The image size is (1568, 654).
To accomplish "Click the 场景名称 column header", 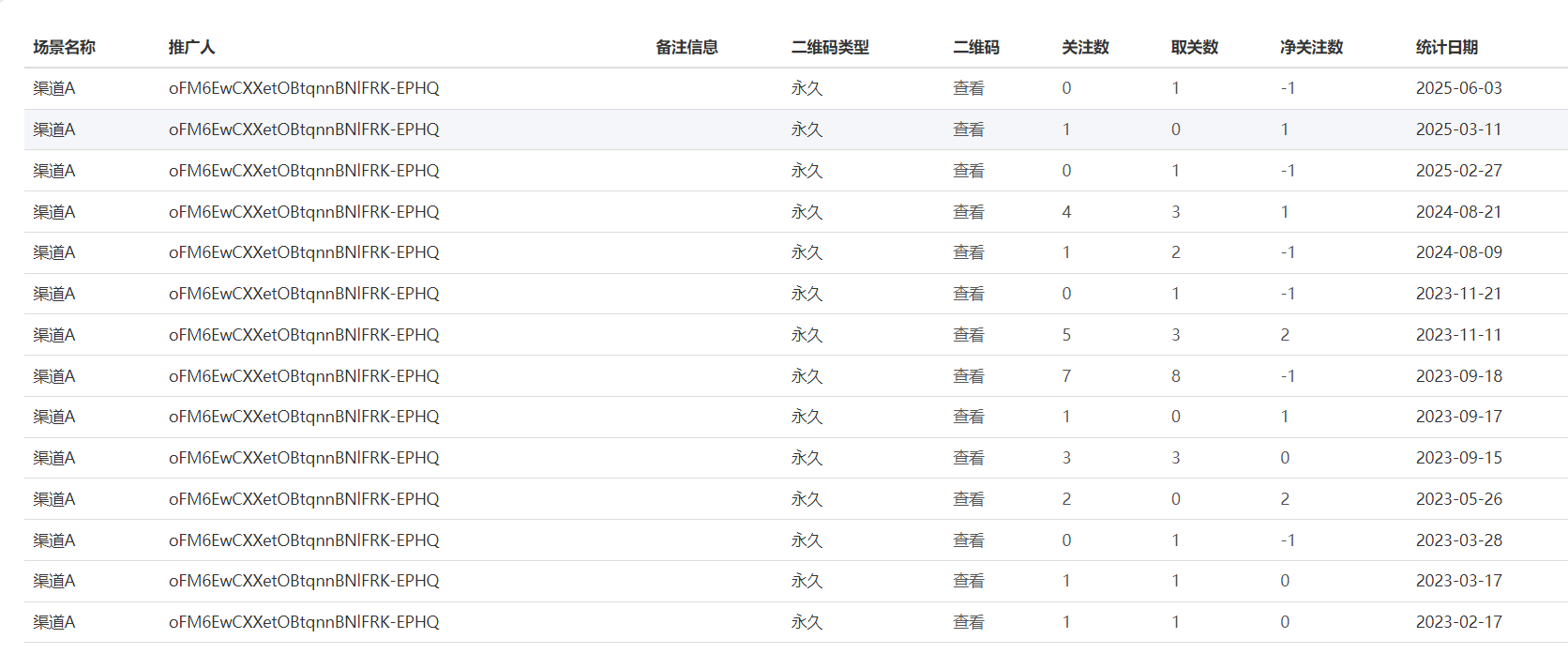I will (64, 47).
